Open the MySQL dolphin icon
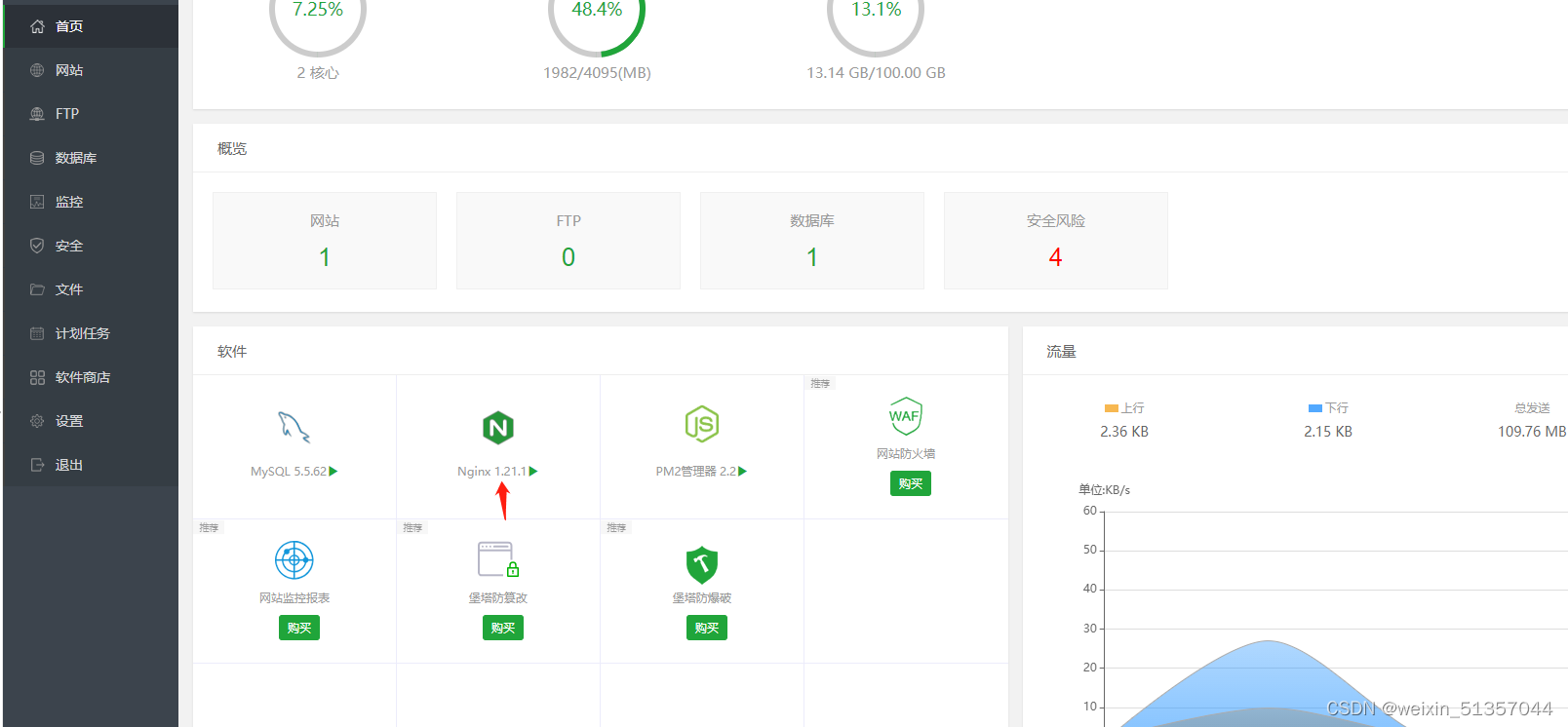The image size is (1568, 727). click(x=294, y=427)
